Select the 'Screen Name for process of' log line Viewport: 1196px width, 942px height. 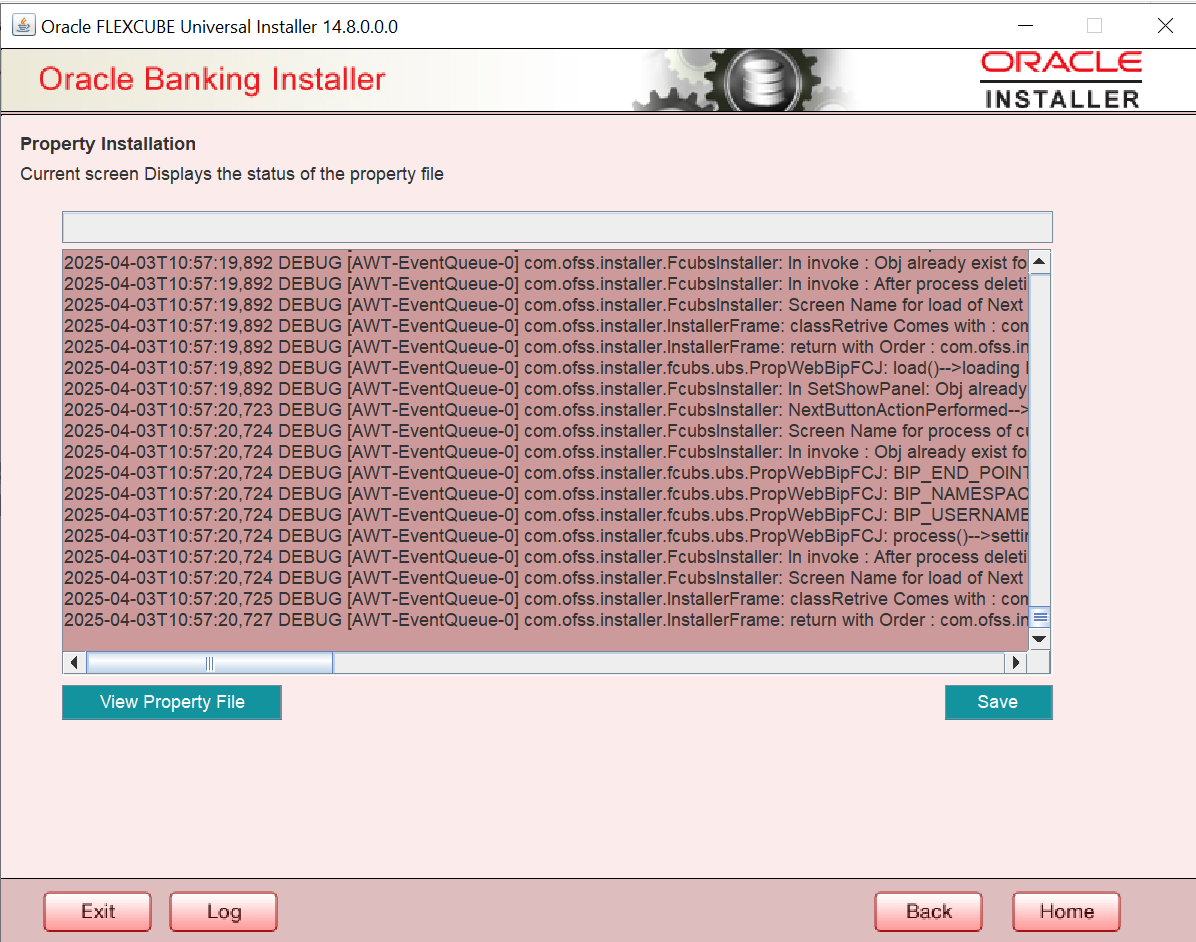pos(545,431)
